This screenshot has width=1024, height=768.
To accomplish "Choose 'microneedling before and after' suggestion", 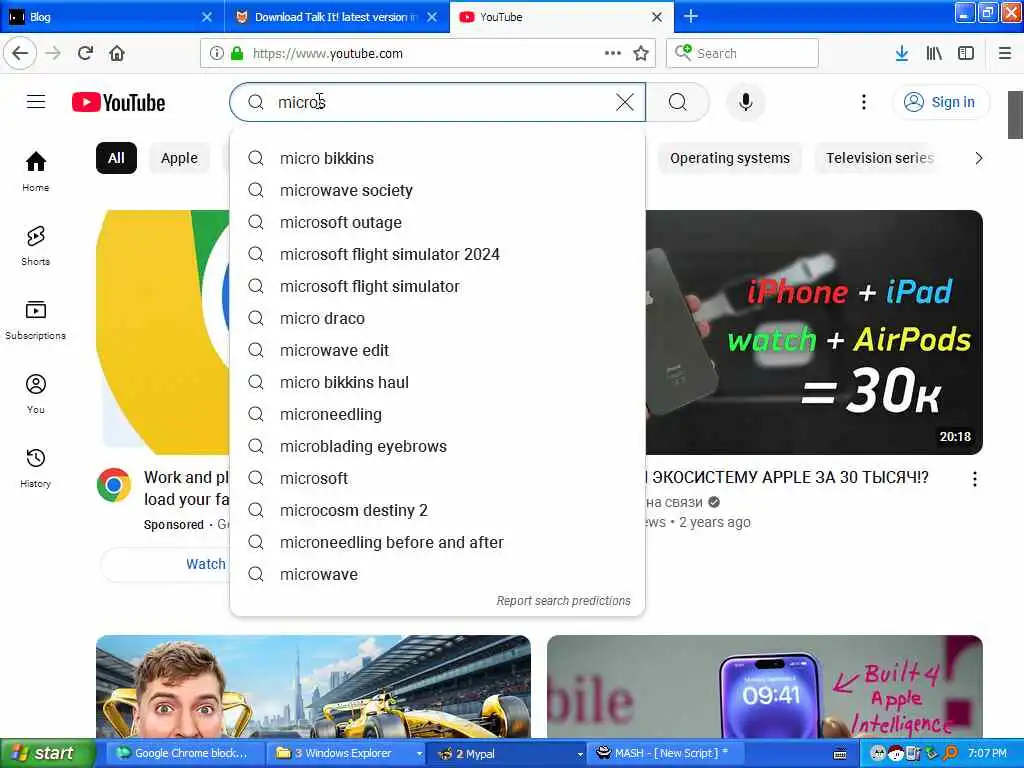I will 438,542.
